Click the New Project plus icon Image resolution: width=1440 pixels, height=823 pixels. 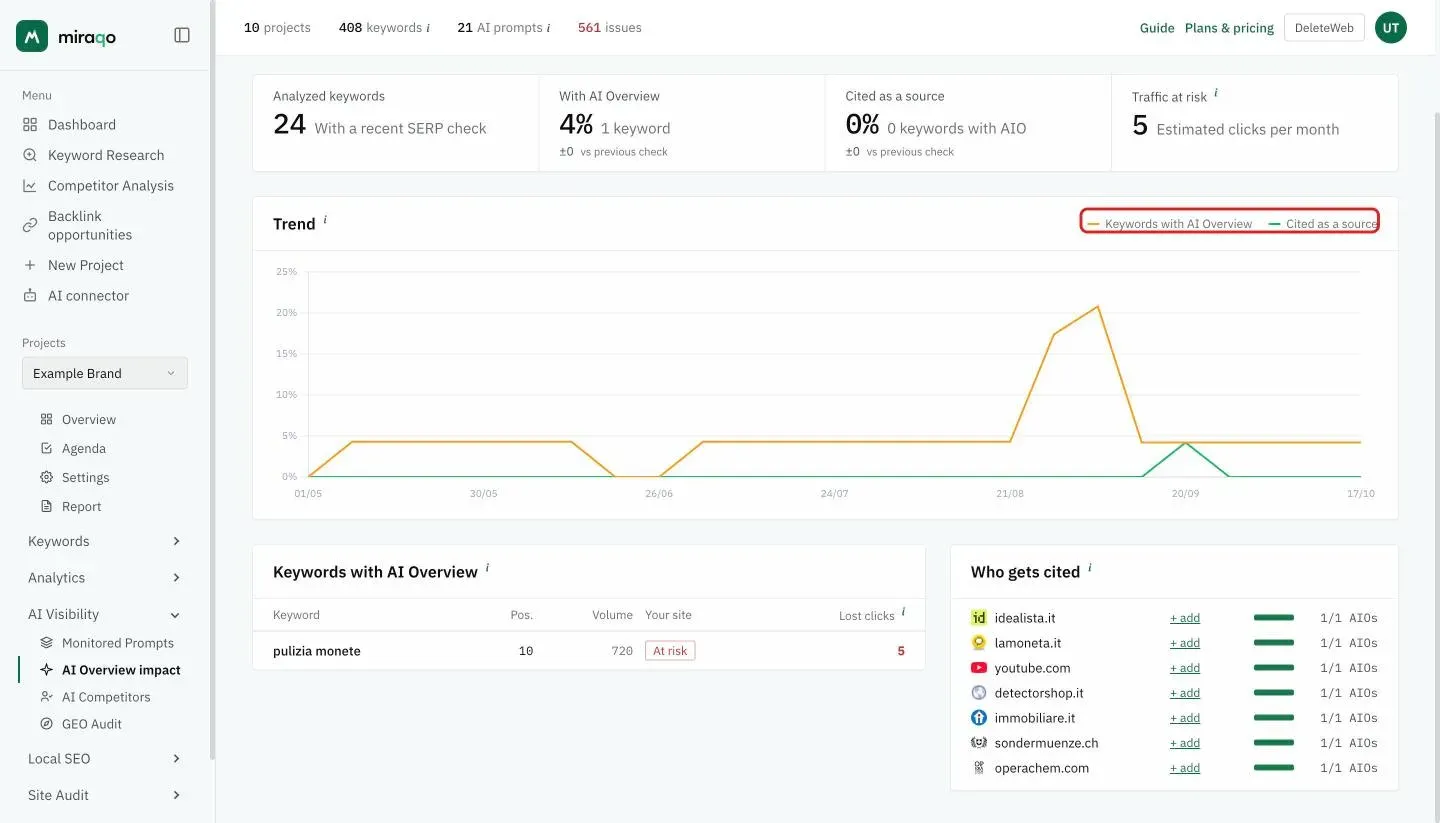click(x=30, y=265)
